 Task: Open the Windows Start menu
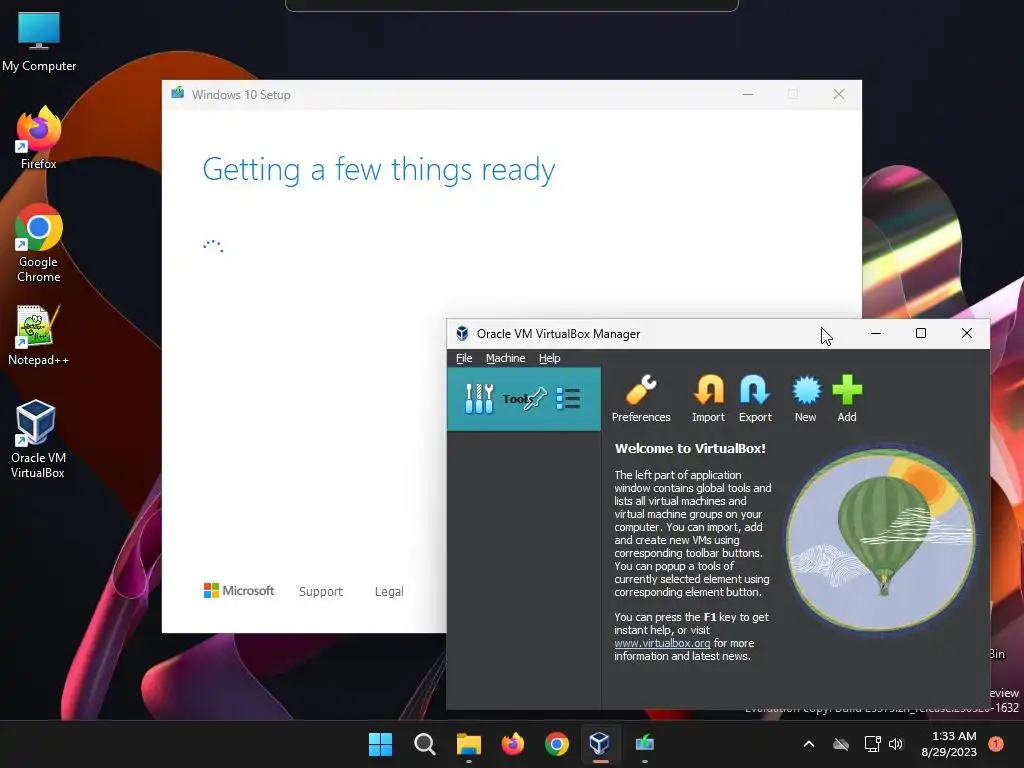pyautogui.click(x=380, y=744)
